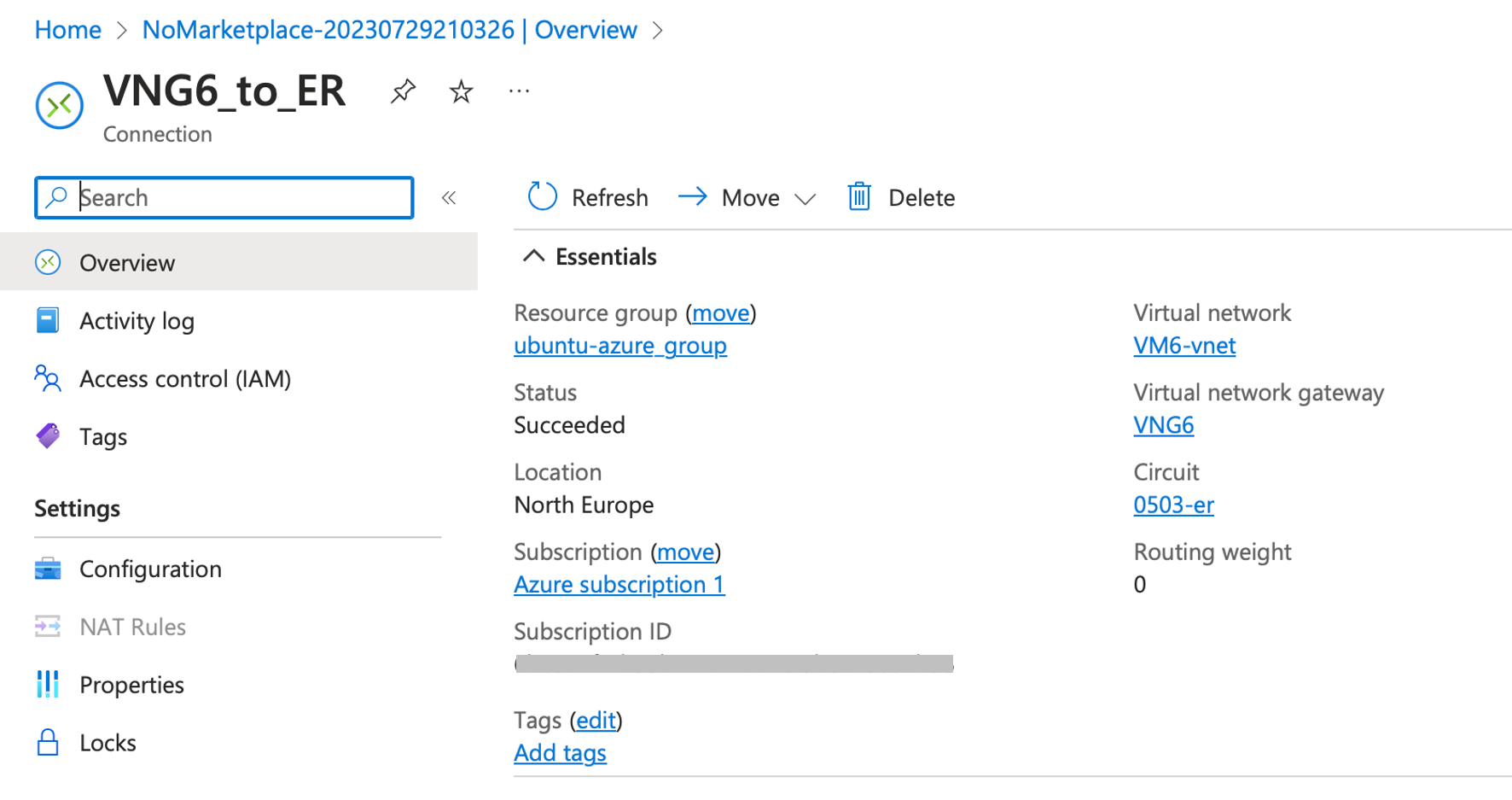This screenshot has width=1512, height=800.
Task: Click the Succeeded status value
Action: (x=569, y=425)
